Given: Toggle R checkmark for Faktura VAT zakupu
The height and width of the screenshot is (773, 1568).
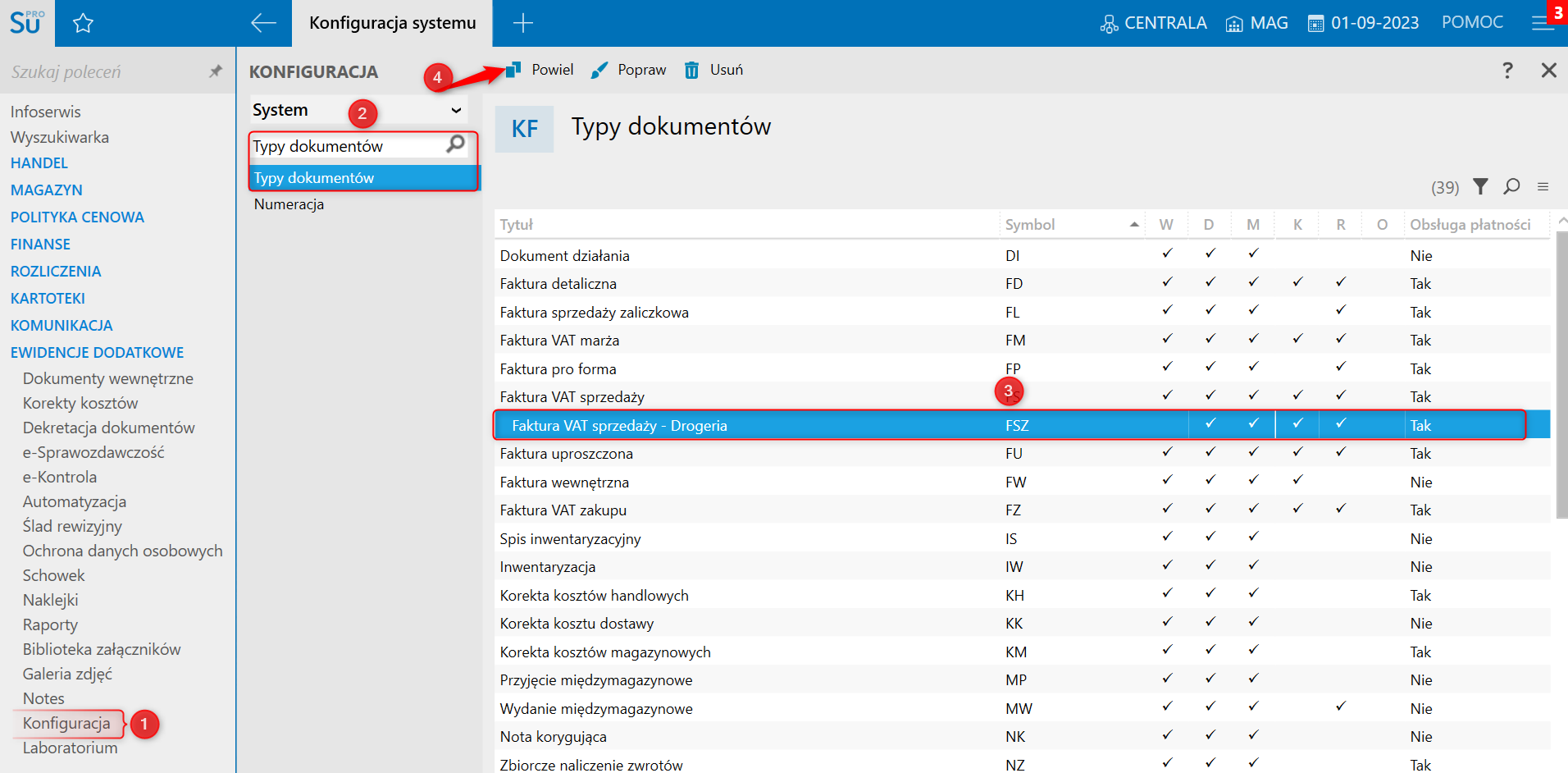Looking at the screenshot, I should [x=1341, y=509].
